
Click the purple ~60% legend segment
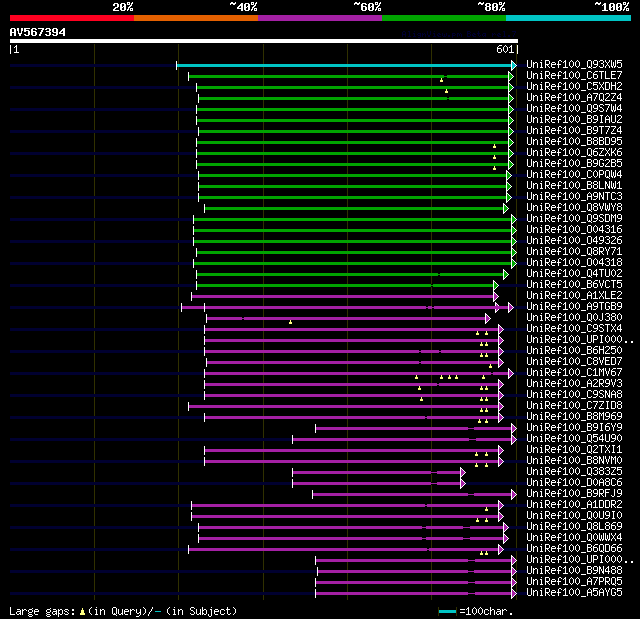click(x=320, y=18)
